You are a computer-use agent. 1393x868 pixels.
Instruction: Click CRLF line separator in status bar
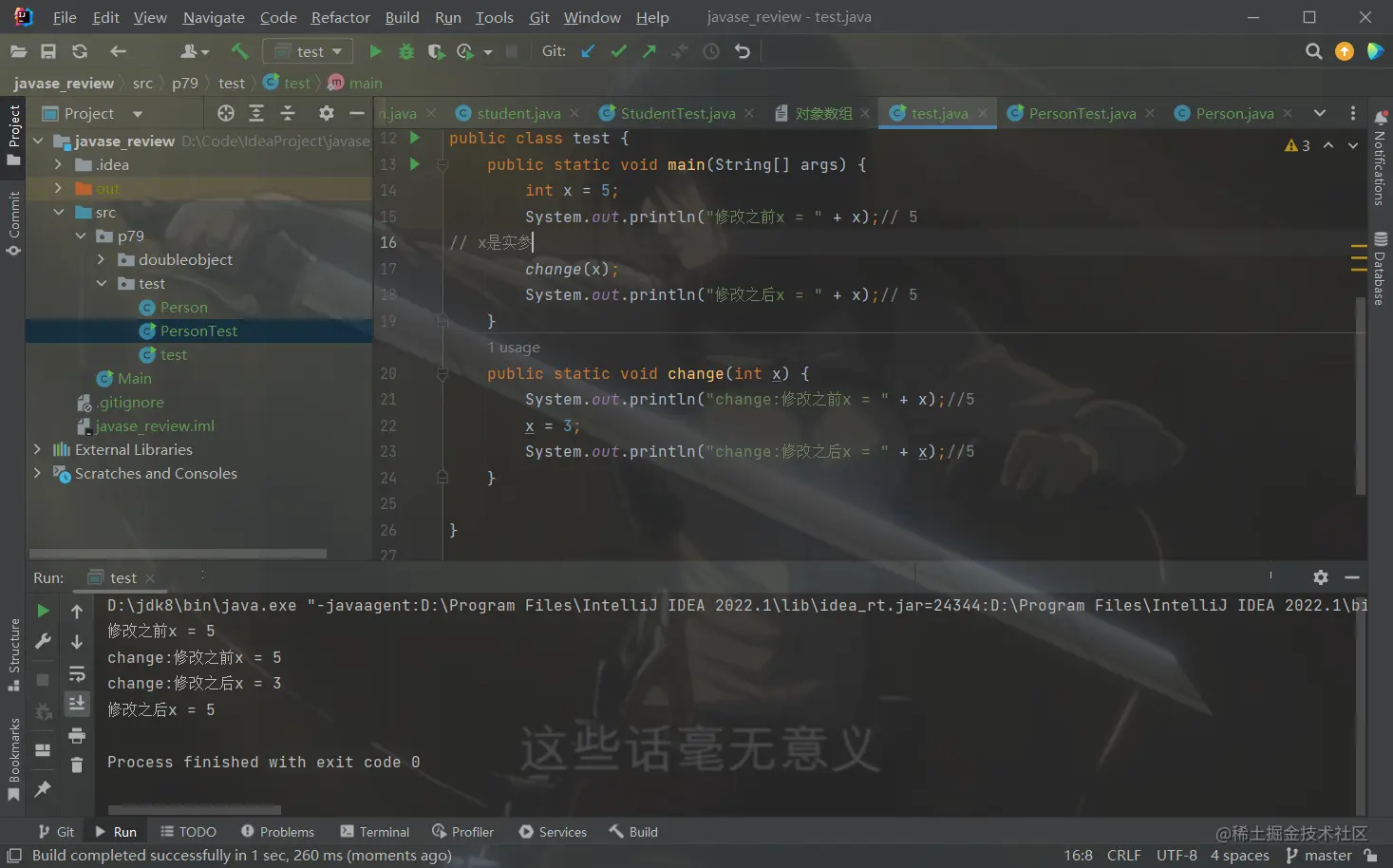(x=1123, y=856)
